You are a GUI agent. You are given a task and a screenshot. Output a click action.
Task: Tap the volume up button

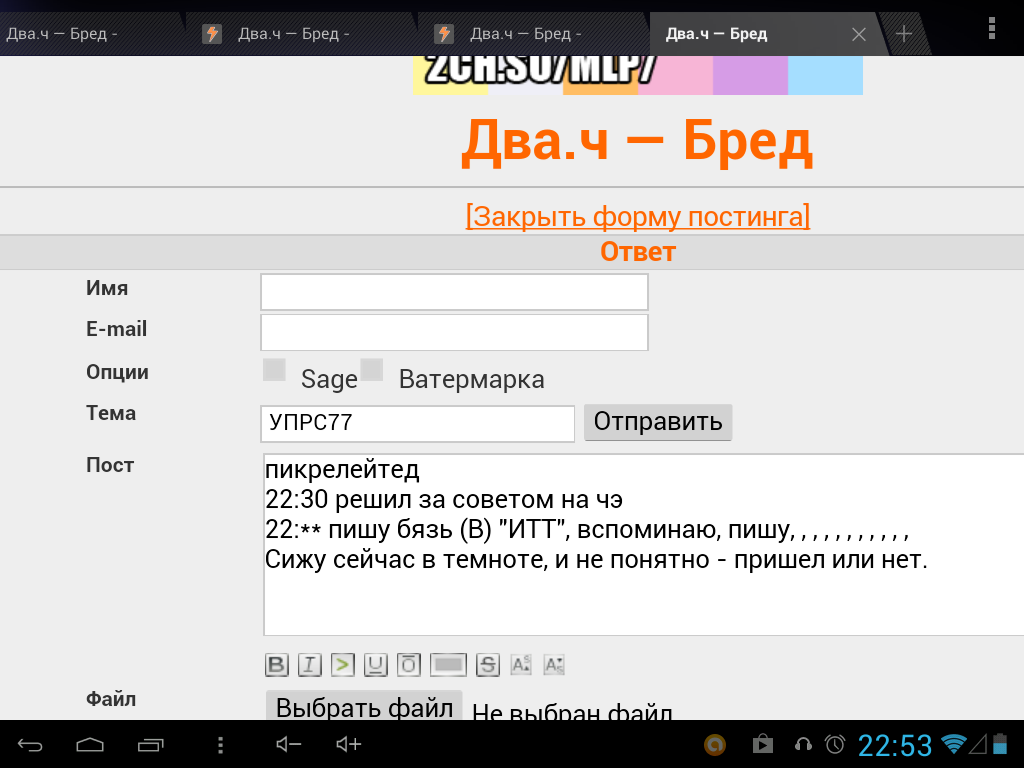[349, 744]
